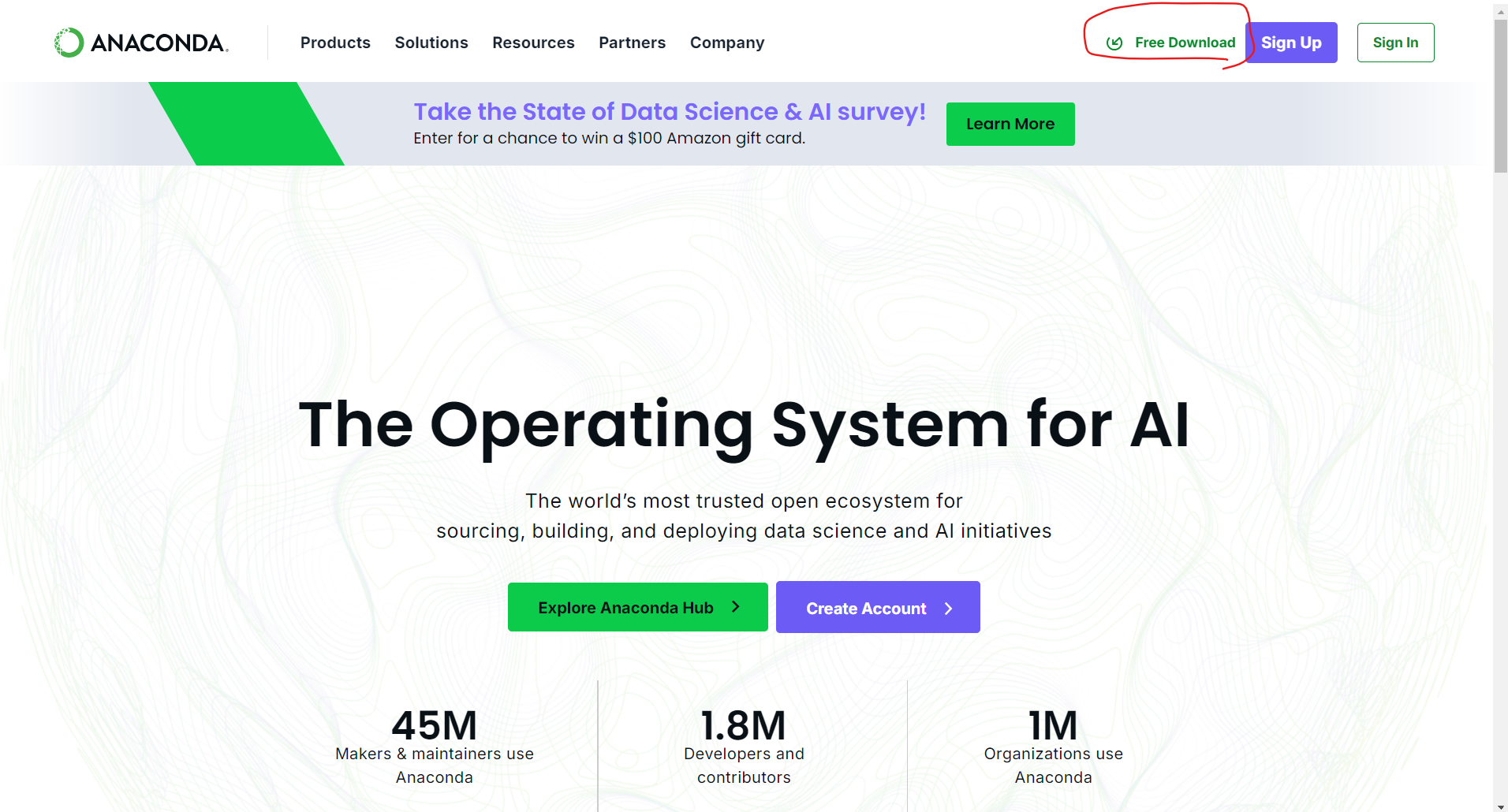The width and height of the screenshot is (1508, 812).
Task: Click the '45M' statistic text
Action: coord(435,725)
